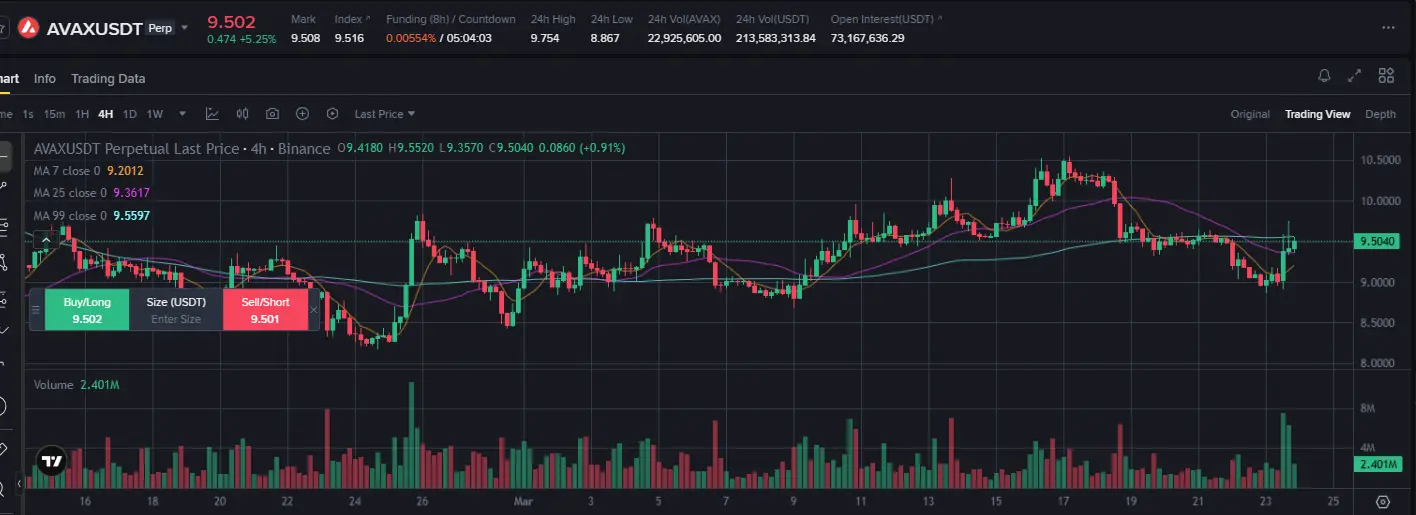The height and width of the screenshot is (515, 1416).
Task: Expand chart to fullscreen with arrows icon
Action: point(1354,76)
